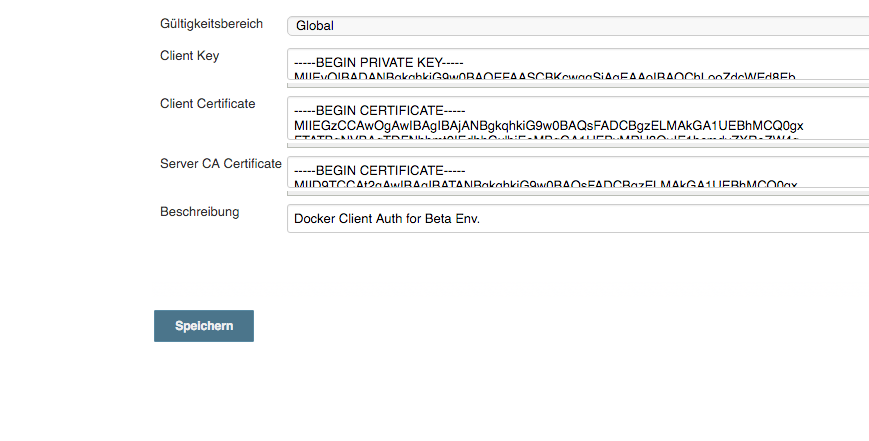Grab the resize bar below Client Key
869x441 pixels.
tap(577, 84)
